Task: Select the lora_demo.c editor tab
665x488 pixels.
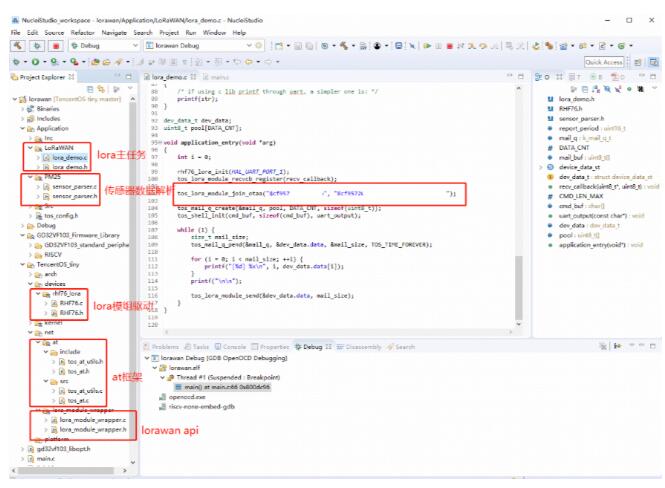Action: click(x=169, y=77)
